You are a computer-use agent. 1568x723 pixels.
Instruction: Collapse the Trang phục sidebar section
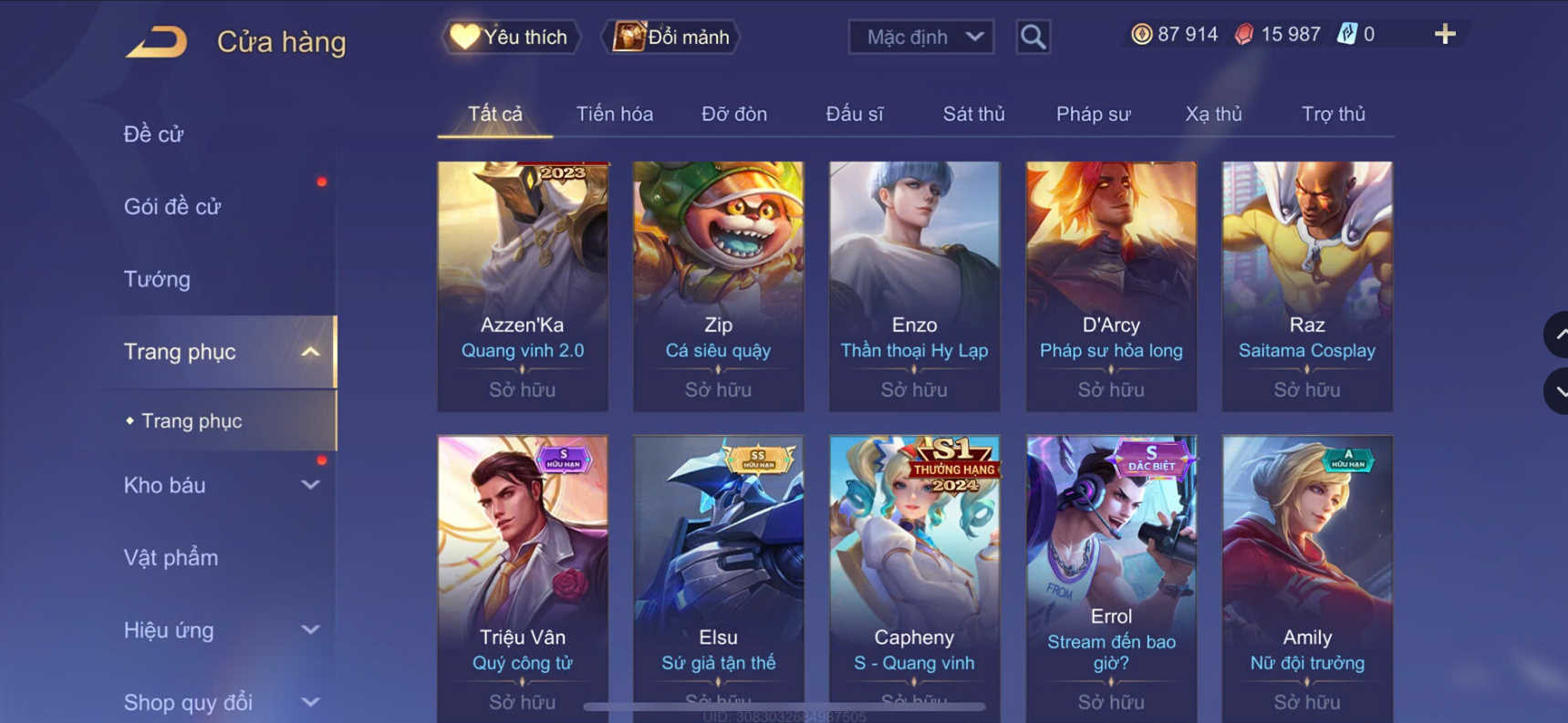[x=310, y=352]
